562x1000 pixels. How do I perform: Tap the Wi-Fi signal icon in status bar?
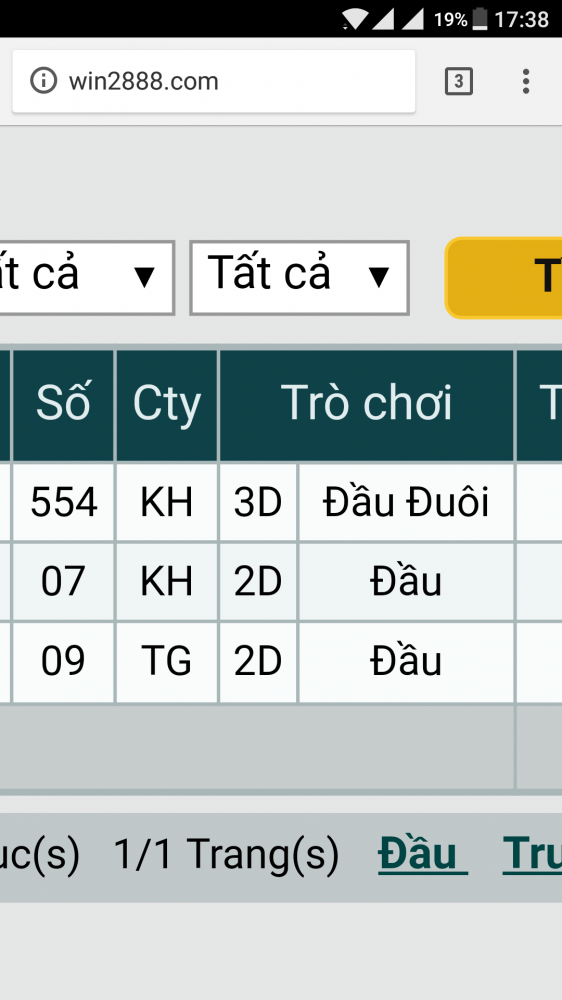[x=354, y=19]
